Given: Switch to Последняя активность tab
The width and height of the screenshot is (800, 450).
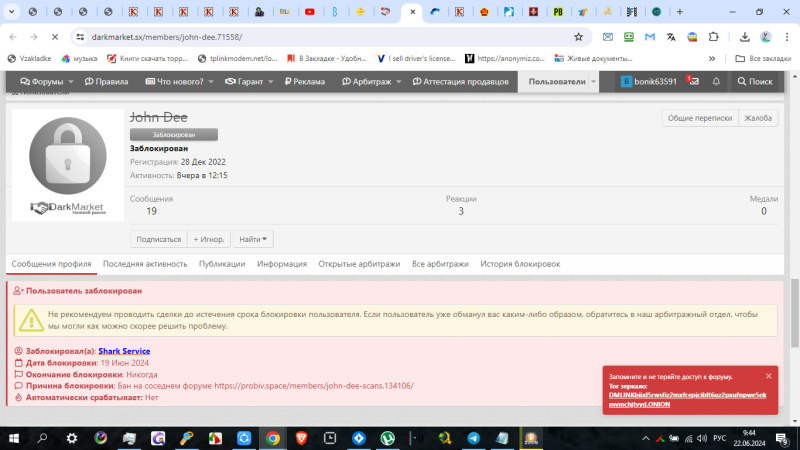Looking at the screenshot, I should click(145, 264).
